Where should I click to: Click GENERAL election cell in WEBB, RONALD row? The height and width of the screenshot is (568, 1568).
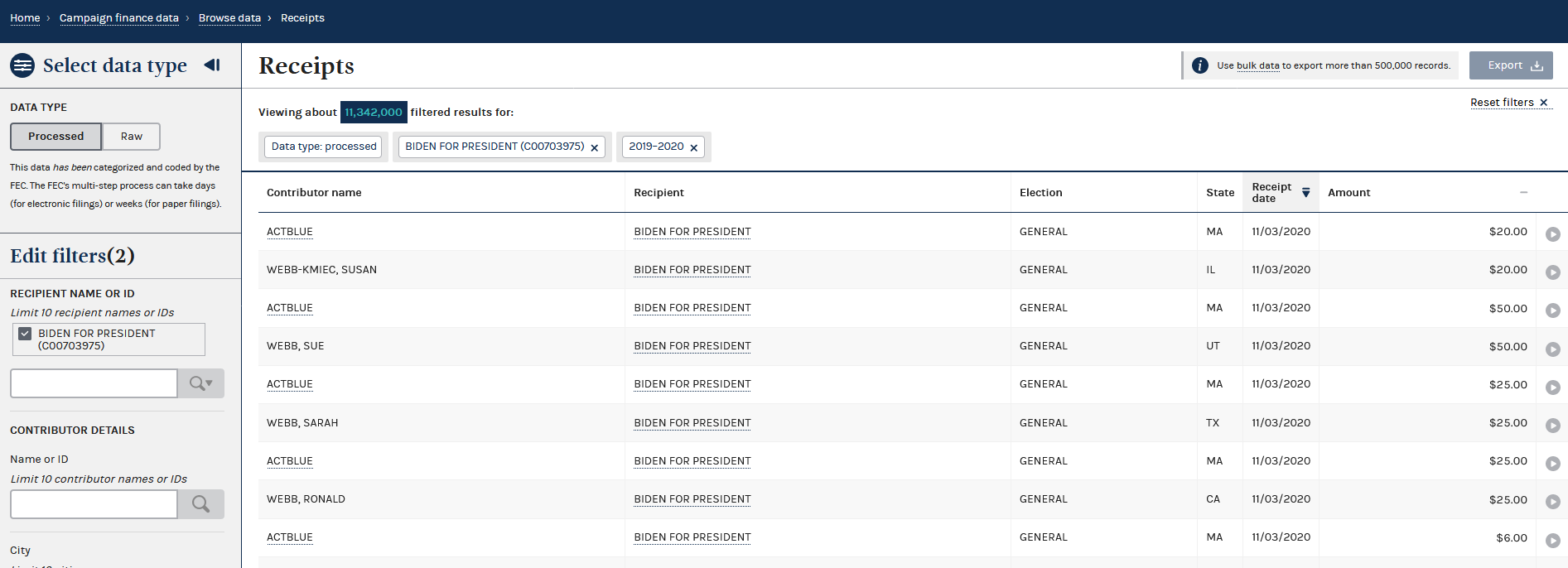pyautogui.click(x=1044, y=499)
